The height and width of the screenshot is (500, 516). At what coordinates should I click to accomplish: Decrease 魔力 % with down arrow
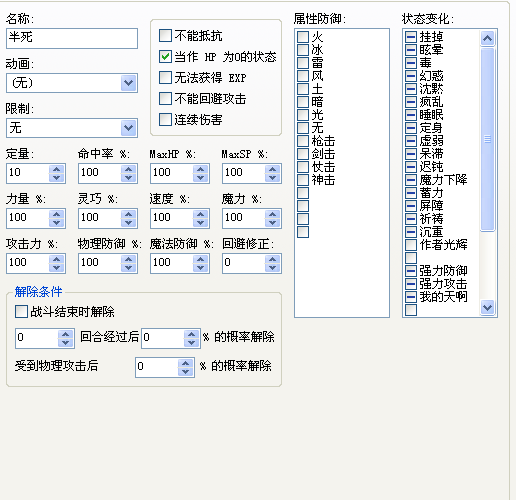(x=273, y=223)
